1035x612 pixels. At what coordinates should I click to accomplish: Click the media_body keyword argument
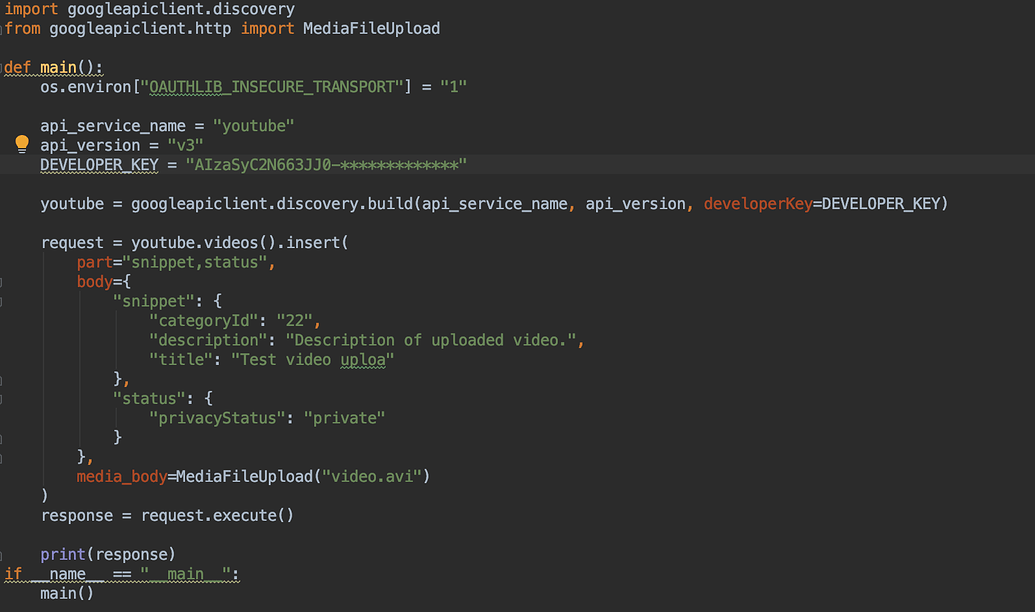[121, 476]
